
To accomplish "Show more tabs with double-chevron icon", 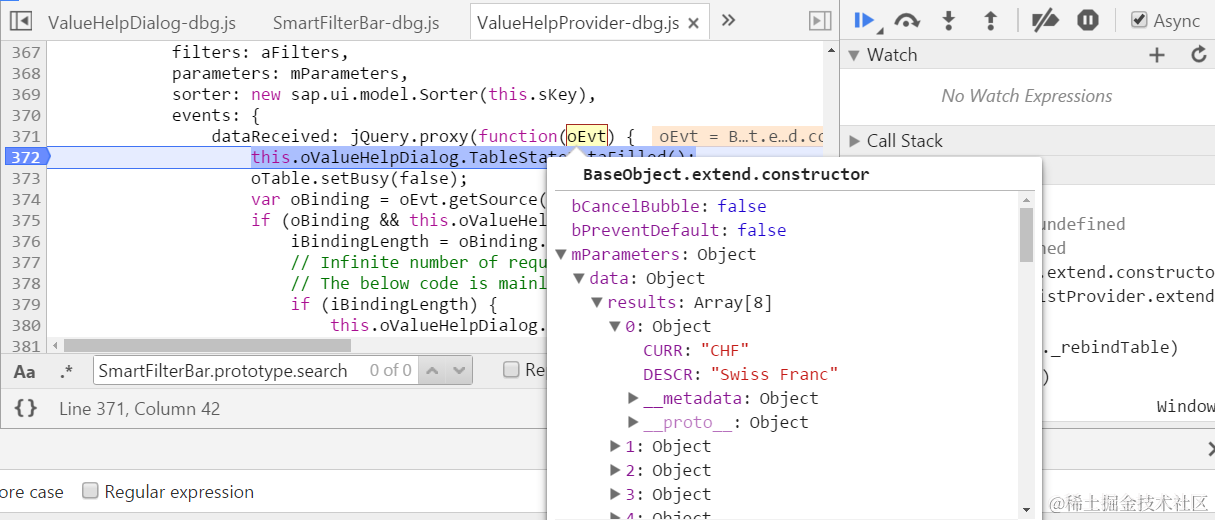I will pyautogui.click(x=728, y=20).
